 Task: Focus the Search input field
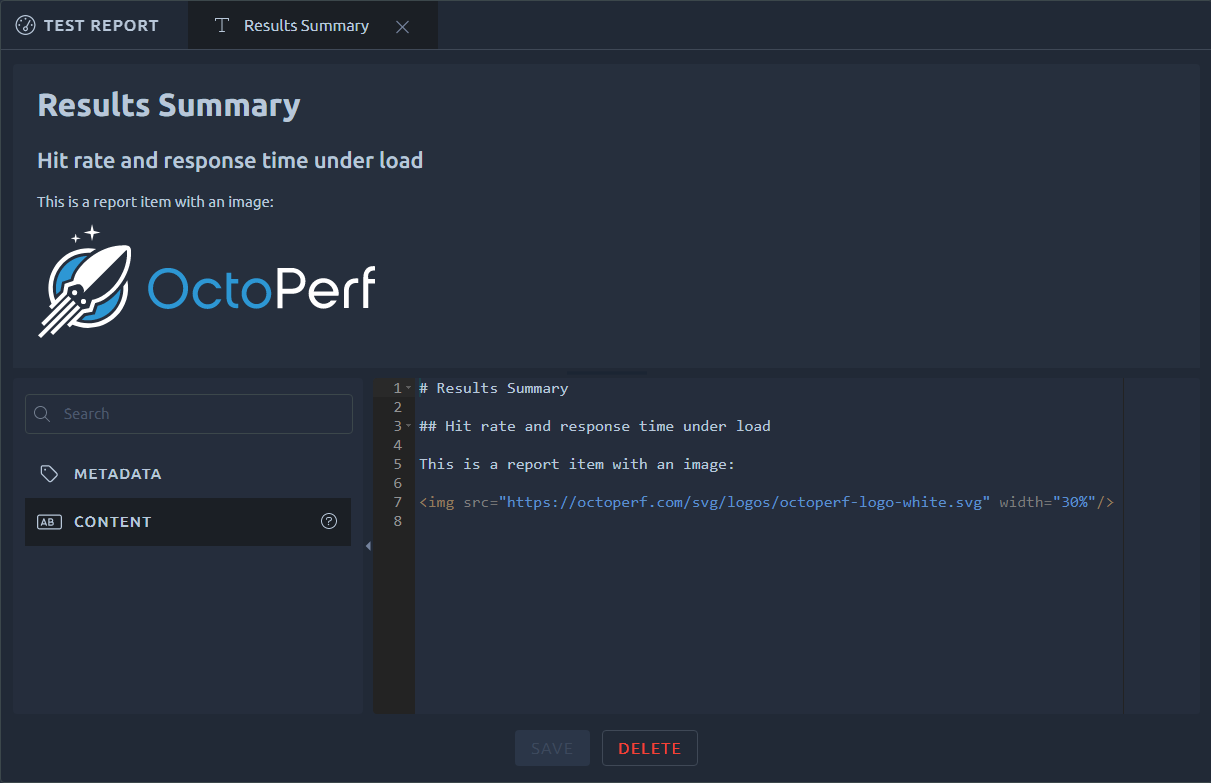tap(189, 414)
